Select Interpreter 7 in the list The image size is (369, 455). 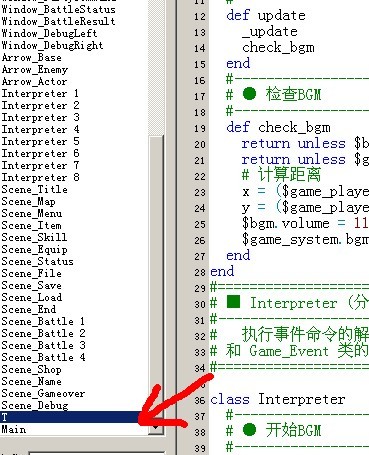(x=40, y=165)
